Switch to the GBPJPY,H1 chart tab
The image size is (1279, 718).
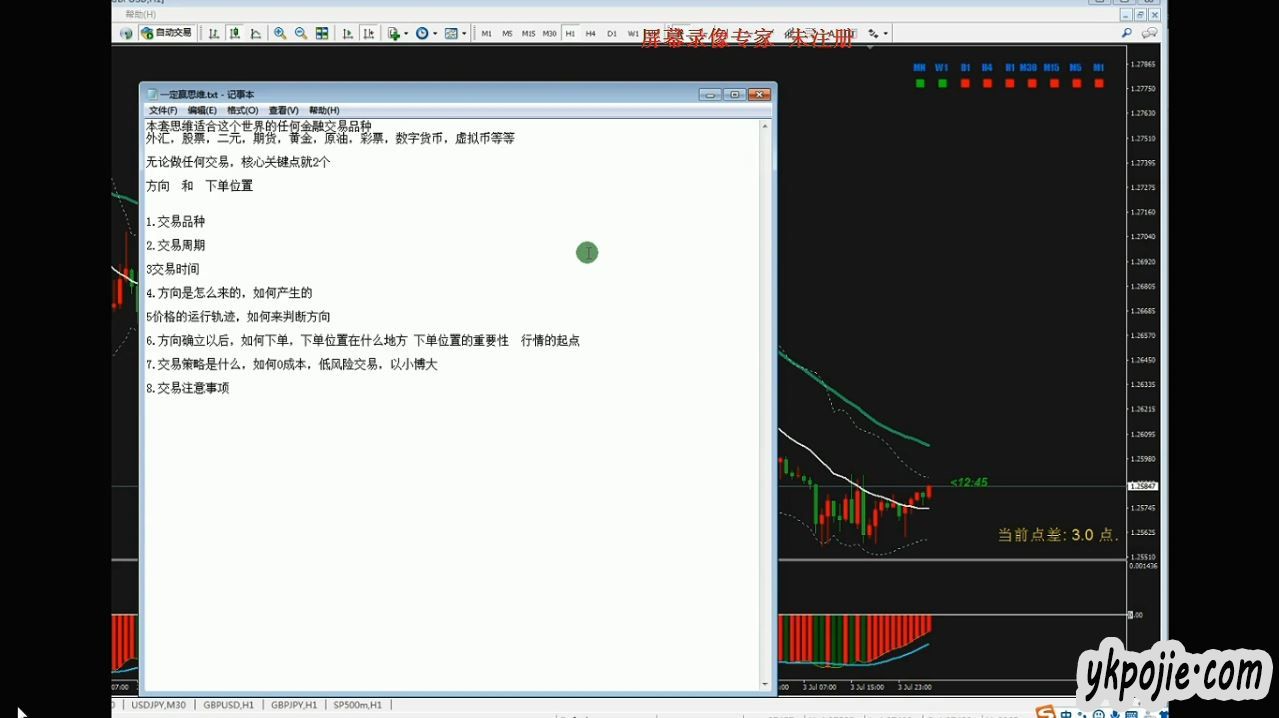(x=294, y=705)
